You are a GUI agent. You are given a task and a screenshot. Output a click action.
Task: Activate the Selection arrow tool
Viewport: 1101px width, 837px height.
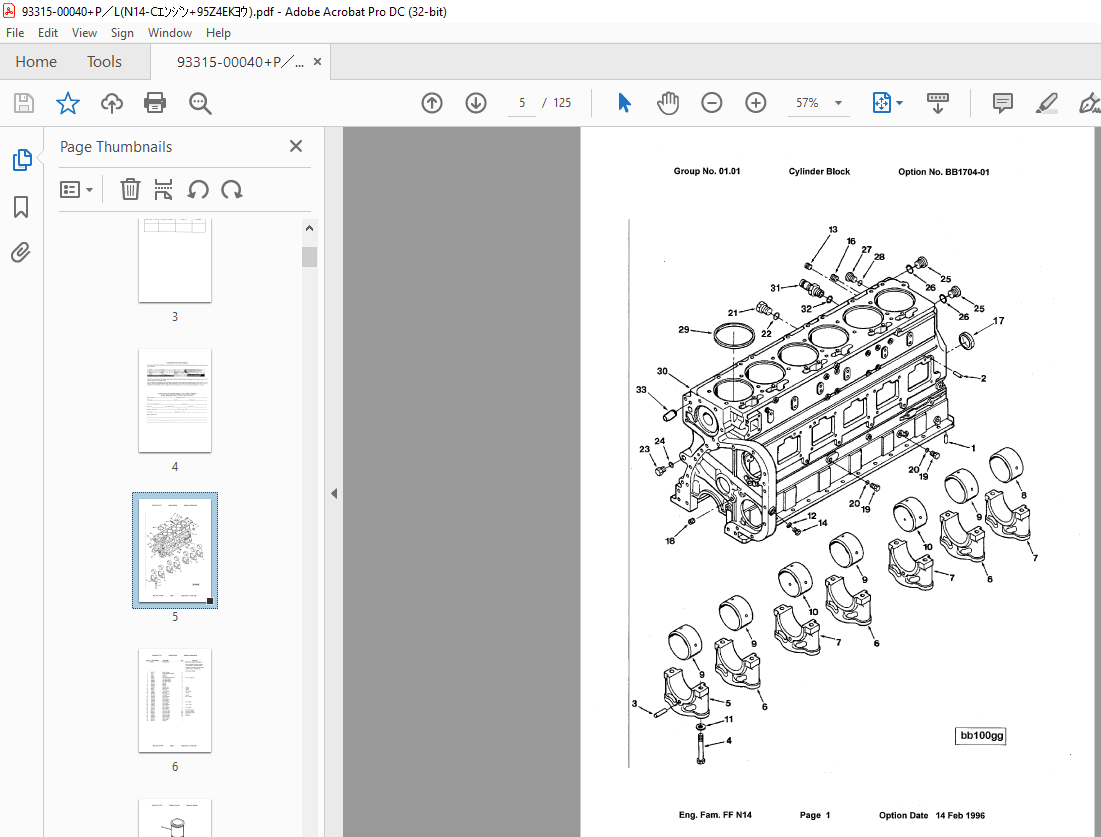(x=624, y=103)
